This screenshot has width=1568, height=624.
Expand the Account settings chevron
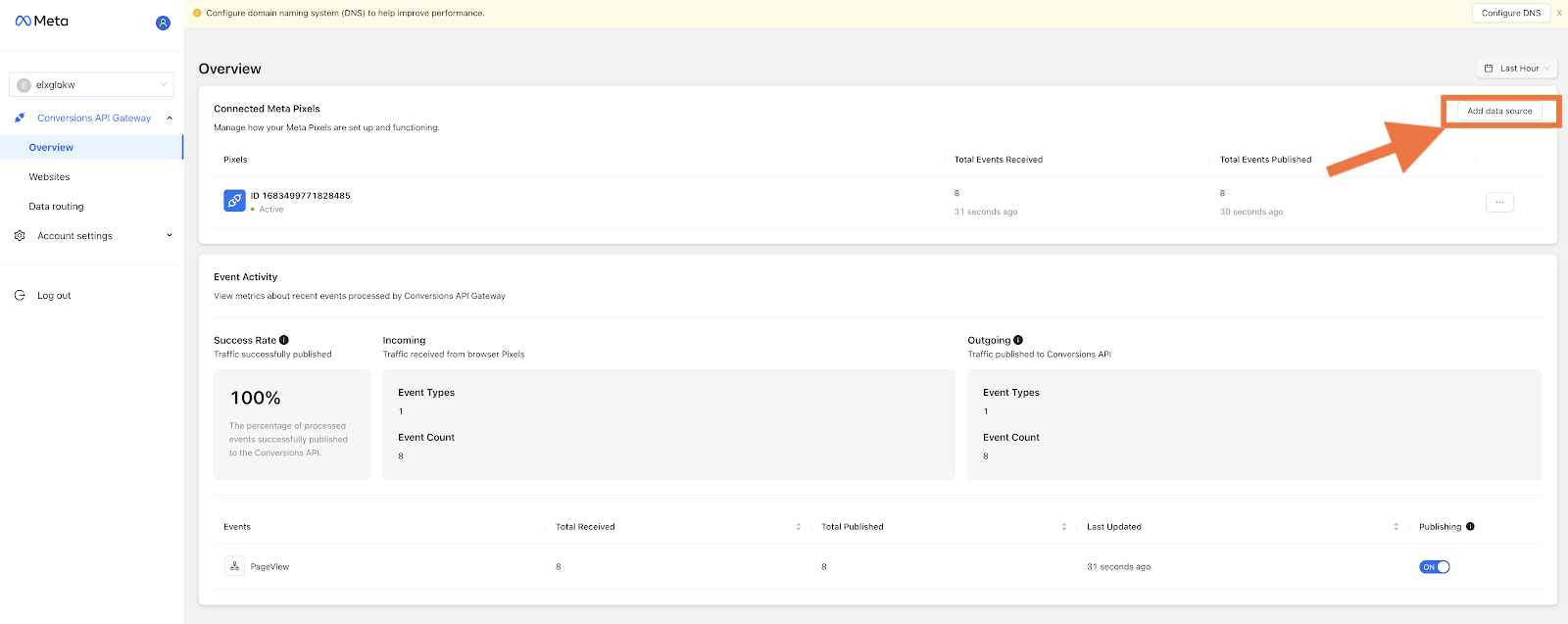(170, 235)
